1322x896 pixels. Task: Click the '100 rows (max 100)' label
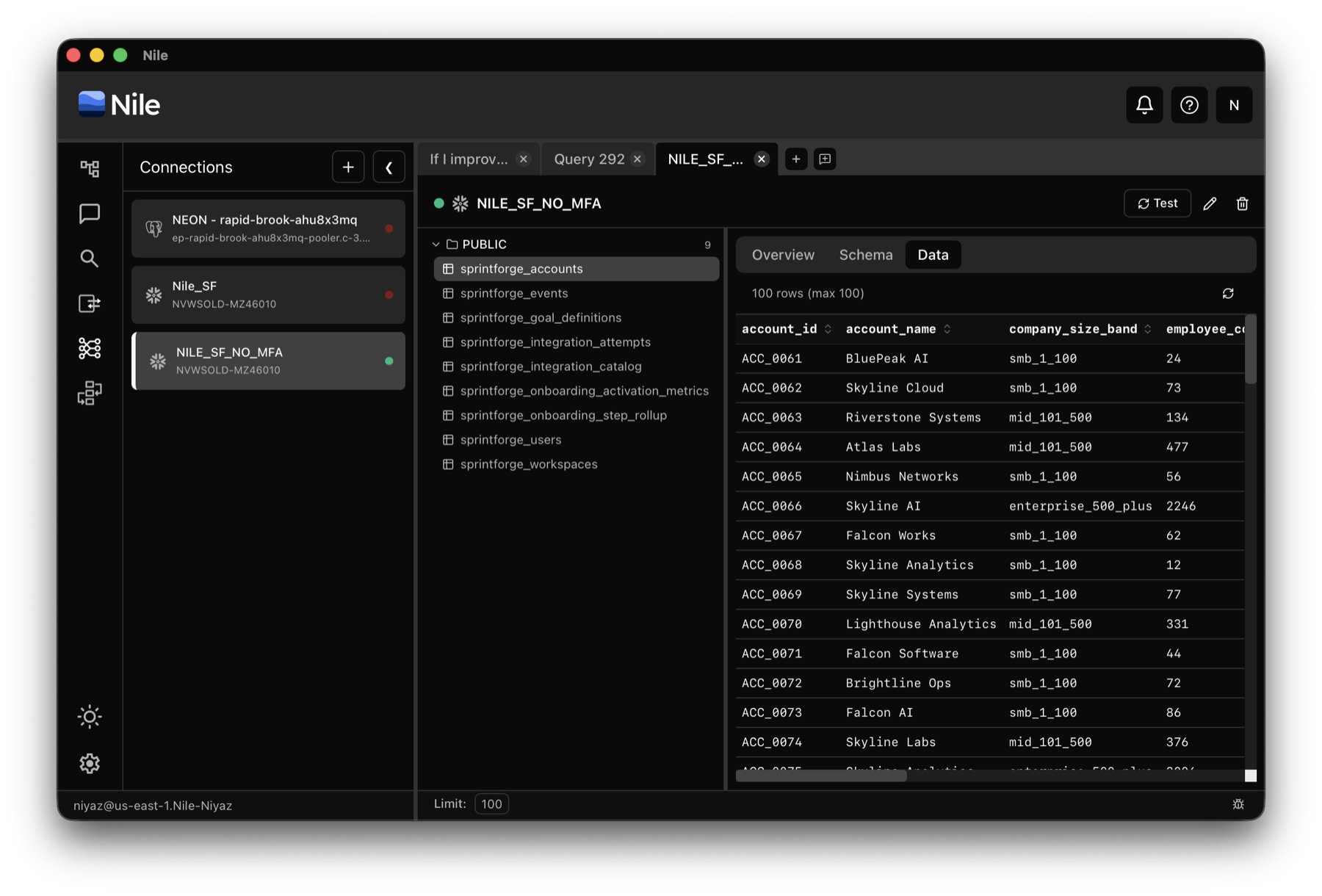(x=808, y=294)
